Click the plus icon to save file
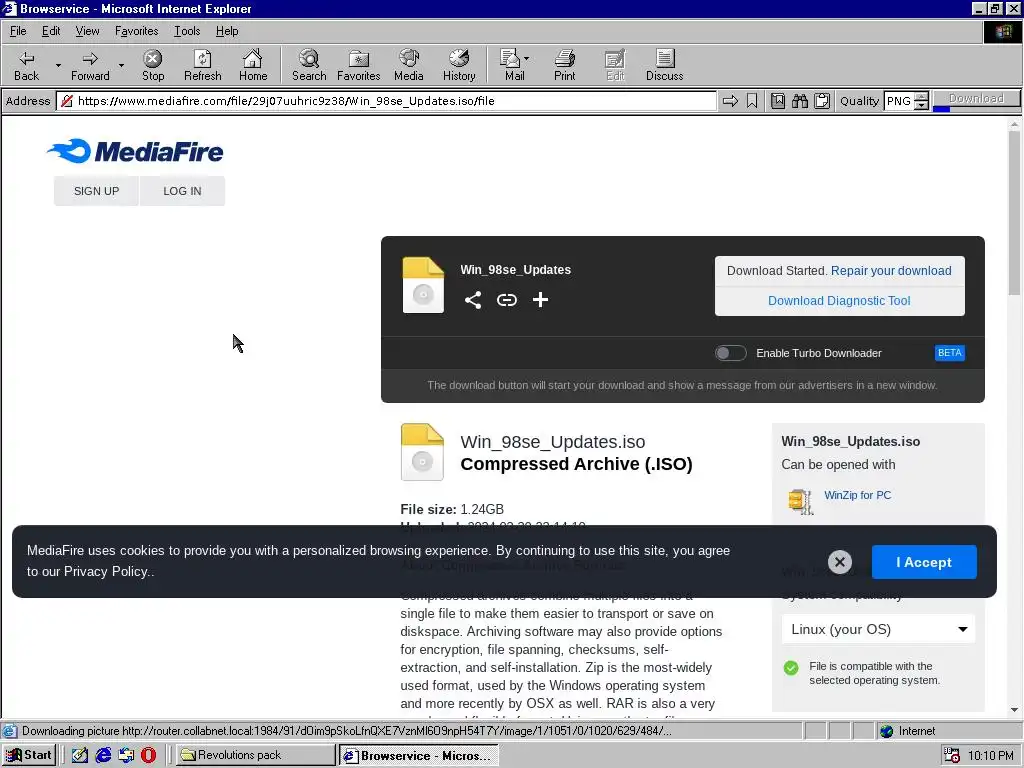Screen dimensions: 1024x768 click(540, 300)
